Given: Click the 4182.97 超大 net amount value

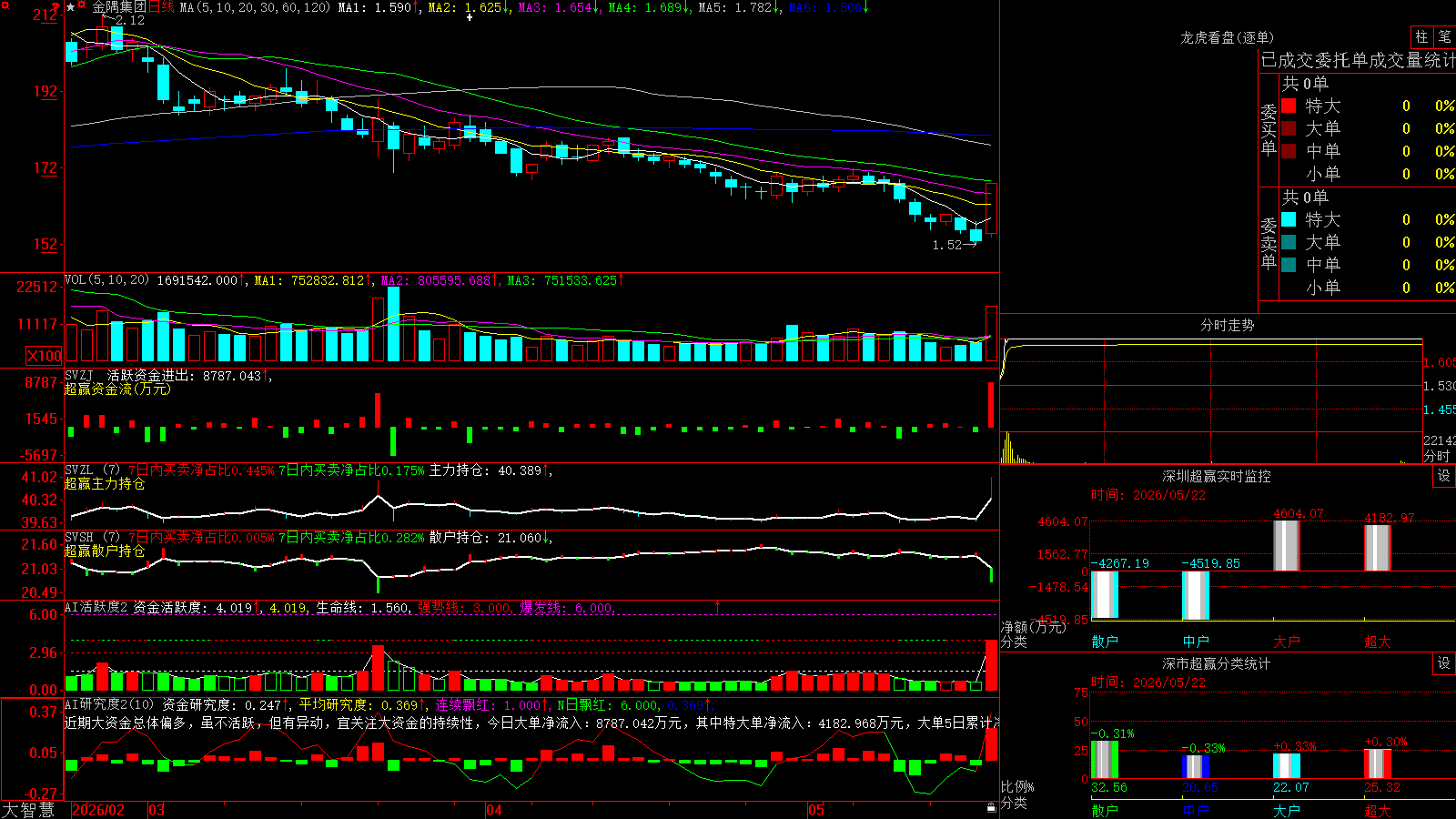Looking at the screenshot, I should pyautogui.click(x=1390, y=518).
